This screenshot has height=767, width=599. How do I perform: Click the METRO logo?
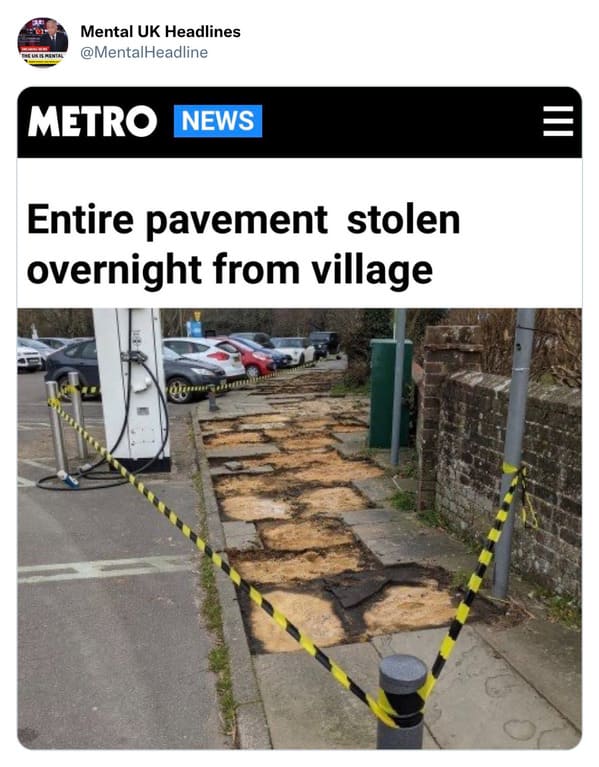[92, 121]
